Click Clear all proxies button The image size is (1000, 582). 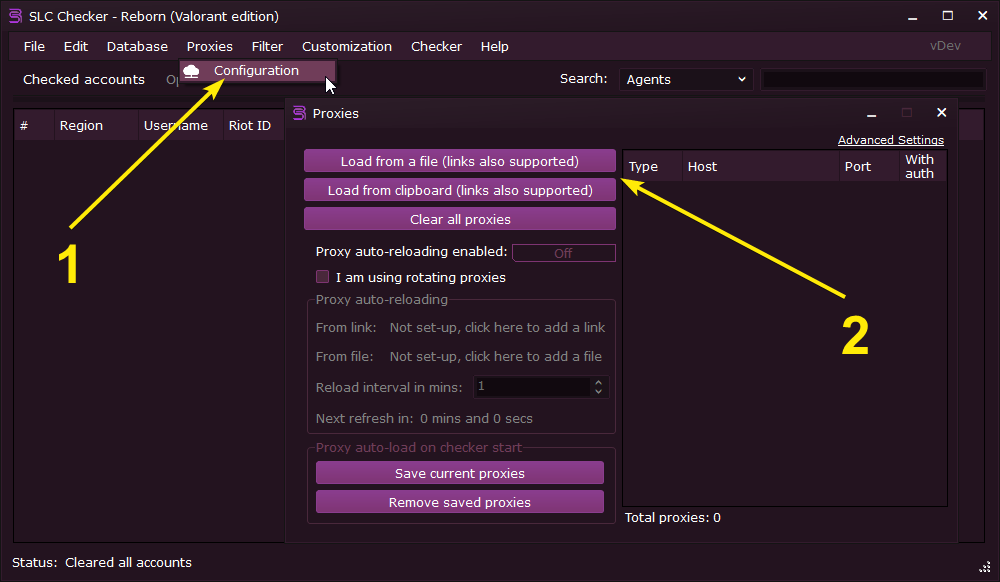pos(459,219)
